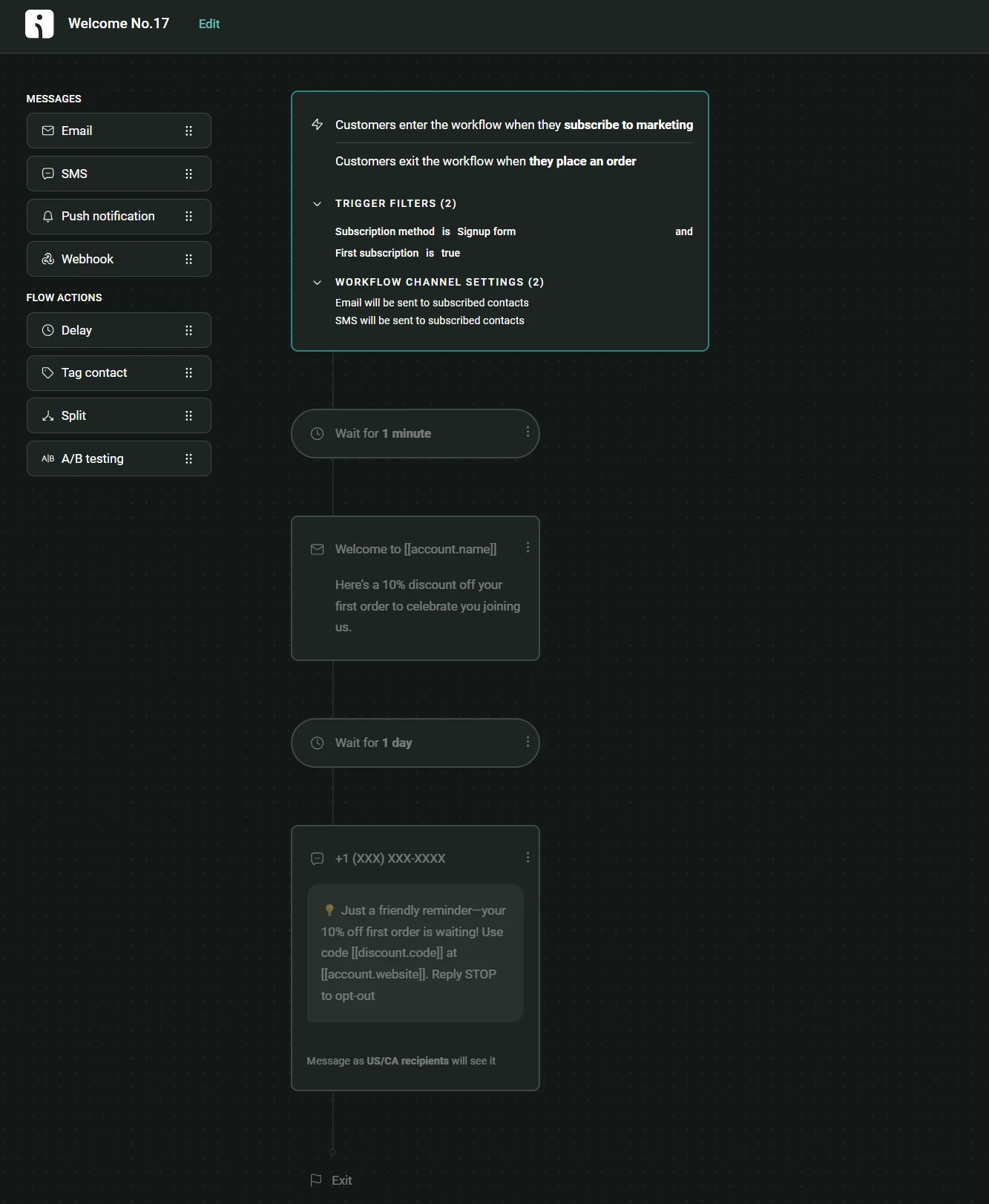989x1204 pixels.
Task: Select the Delay flow action
Action: click(x=119, y=330)
